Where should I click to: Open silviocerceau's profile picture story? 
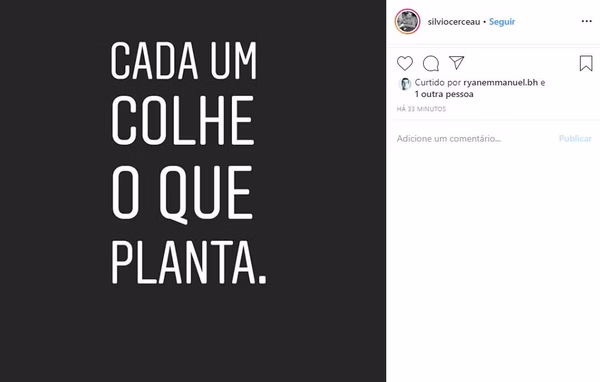point(408,21)
